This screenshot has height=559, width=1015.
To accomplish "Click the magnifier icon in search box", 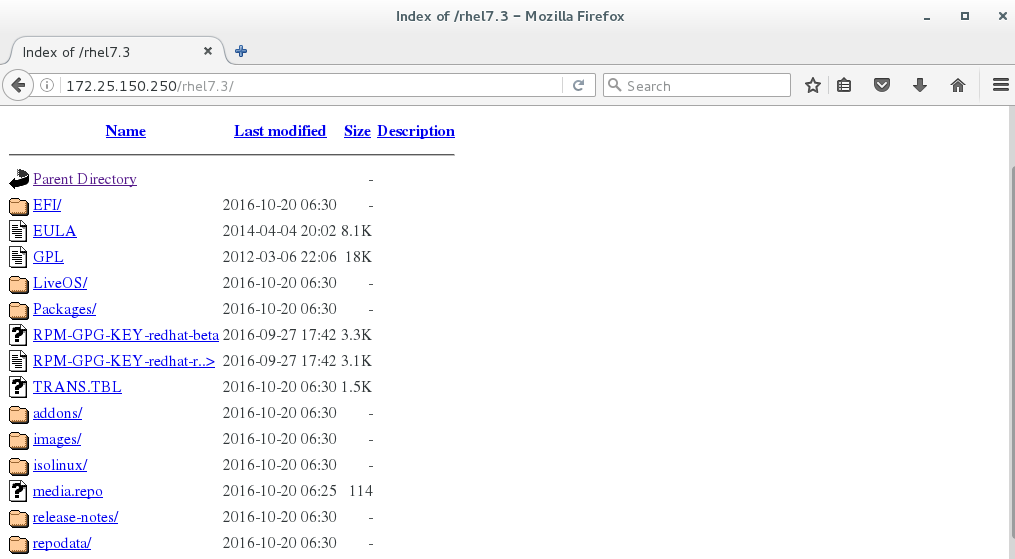I will (x=615, y=85).
